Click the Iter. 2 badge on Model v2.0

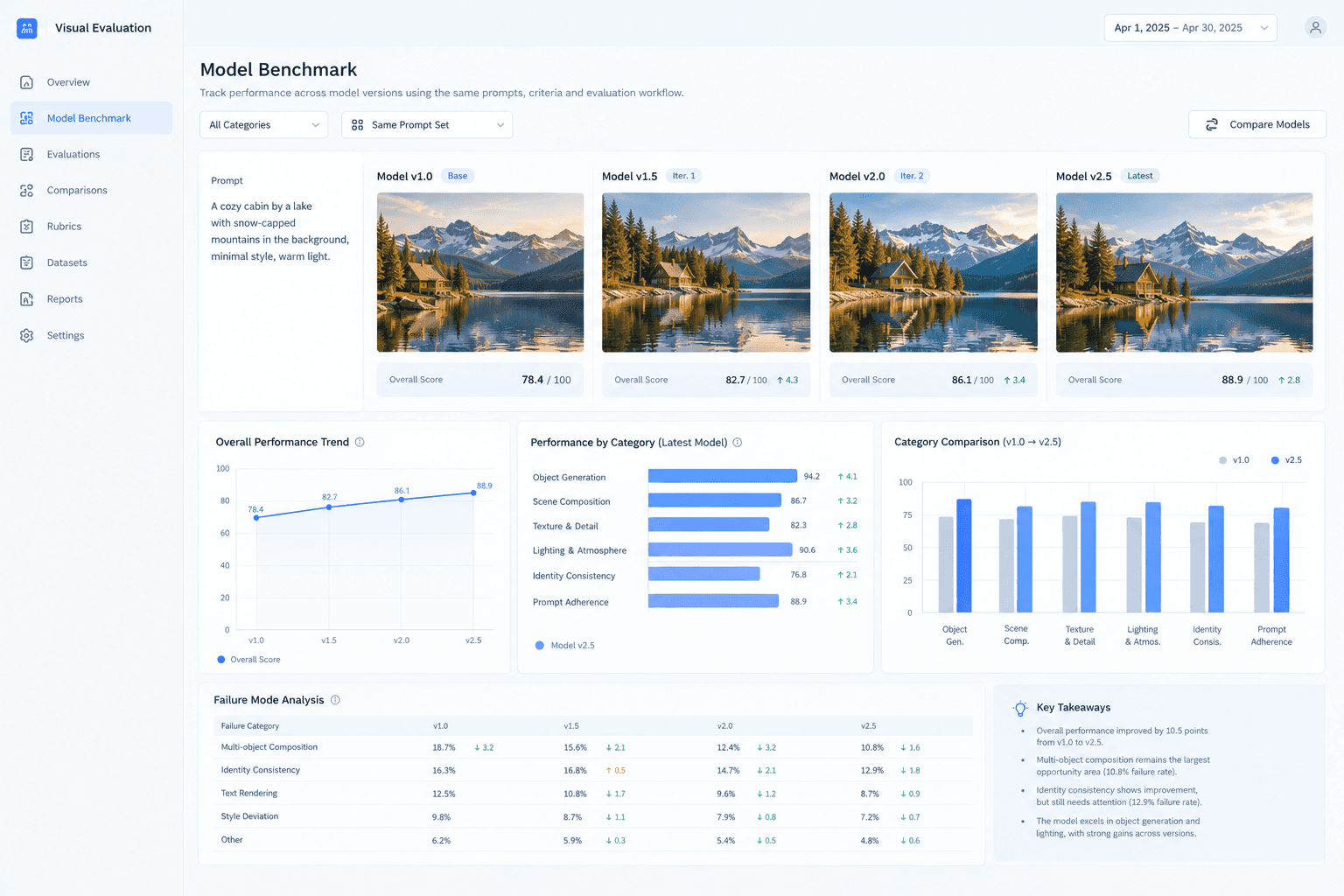912,176
